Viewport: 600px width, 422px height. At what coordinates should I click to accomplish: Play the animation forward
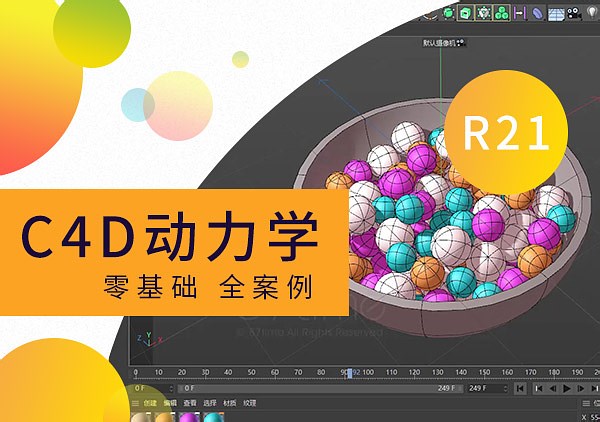[x=567, y=388]
